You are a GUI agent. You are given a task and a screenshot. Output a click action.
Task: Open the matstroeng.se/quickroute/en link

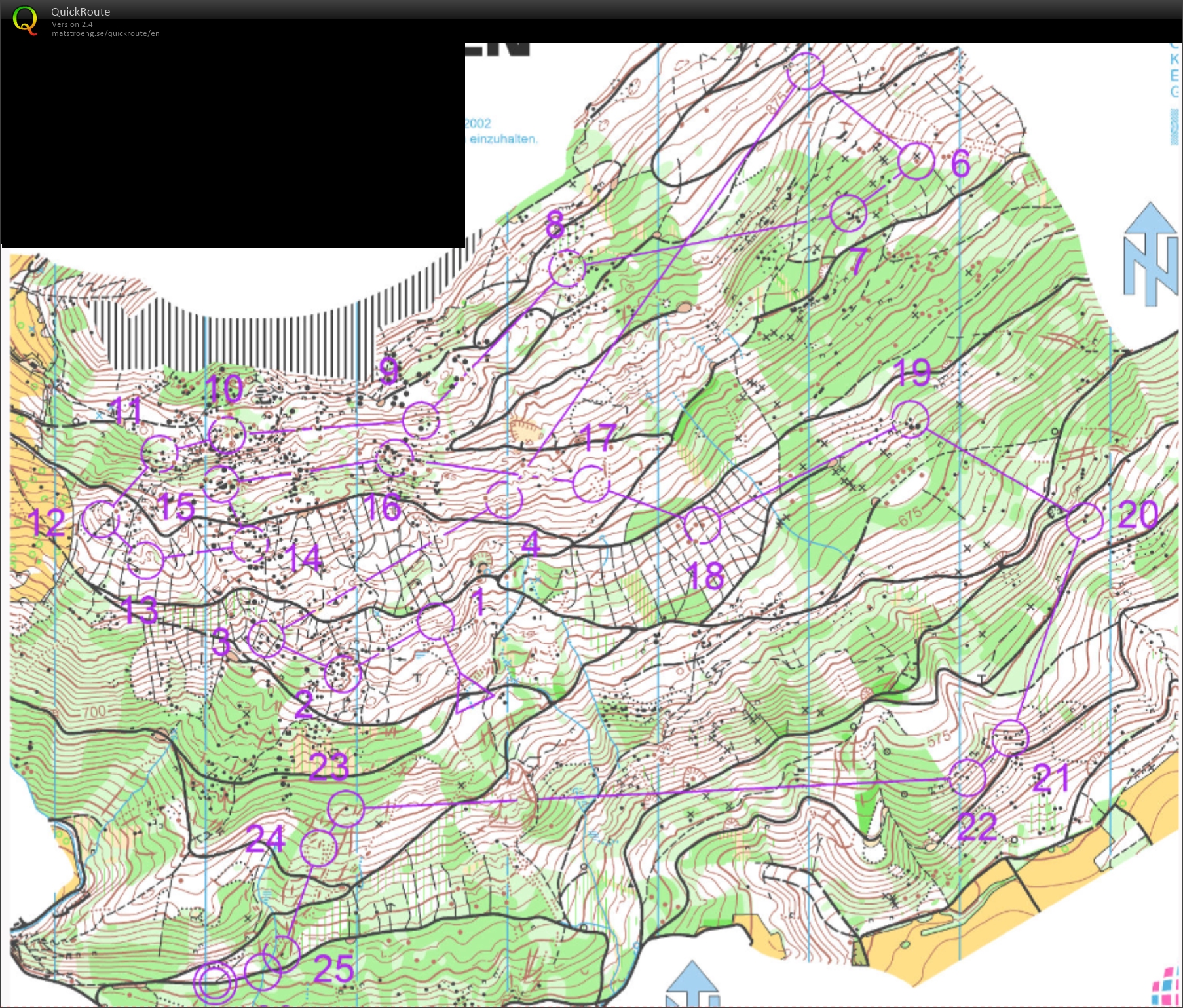[x=105, y=33]
